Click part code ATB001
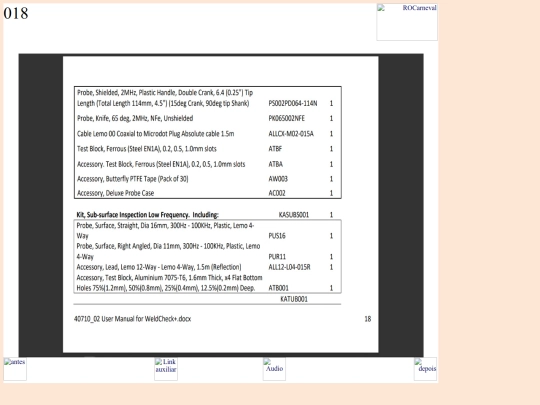The width and height of the screenshot is (540, 405). (278, 288)
